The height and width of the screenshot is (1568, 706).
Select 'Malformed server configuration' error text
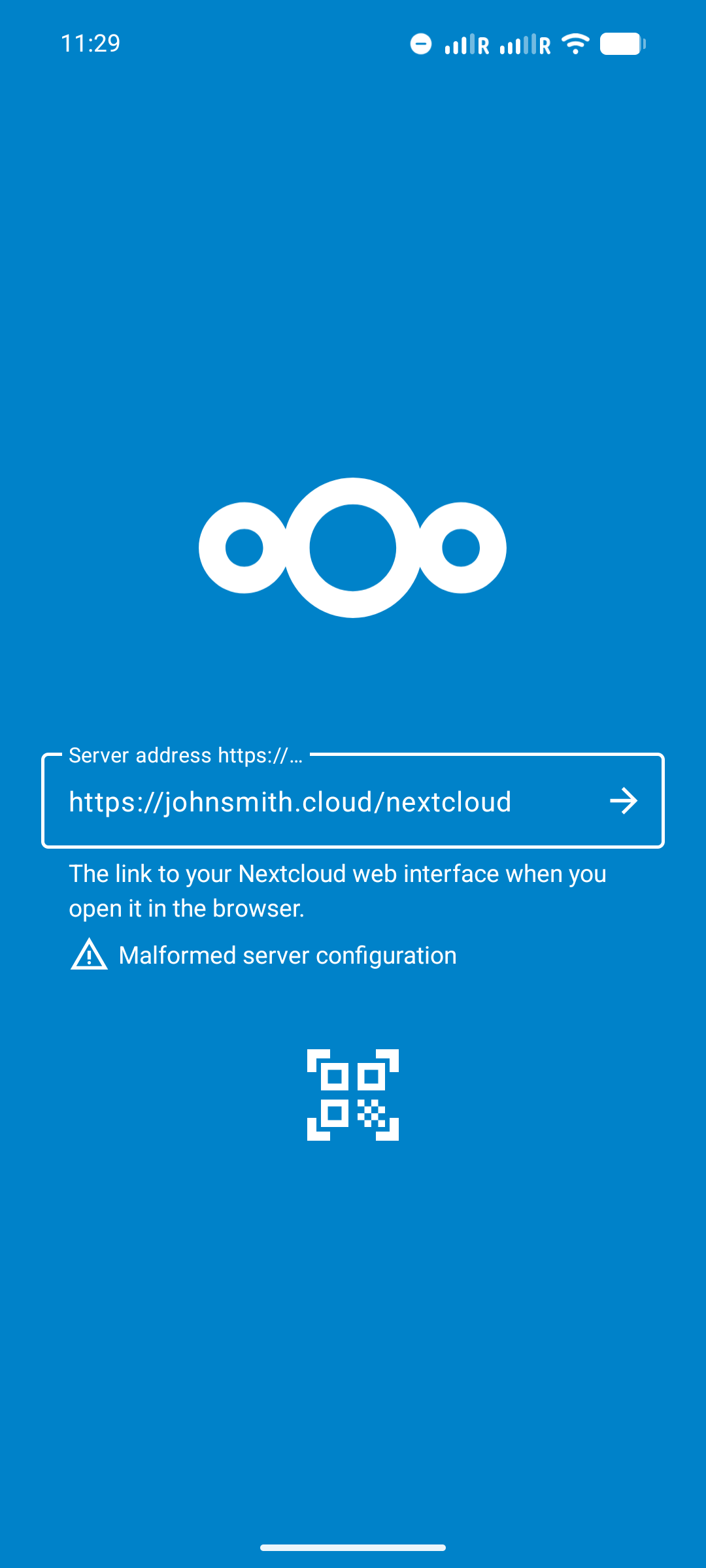coord(288,955)
